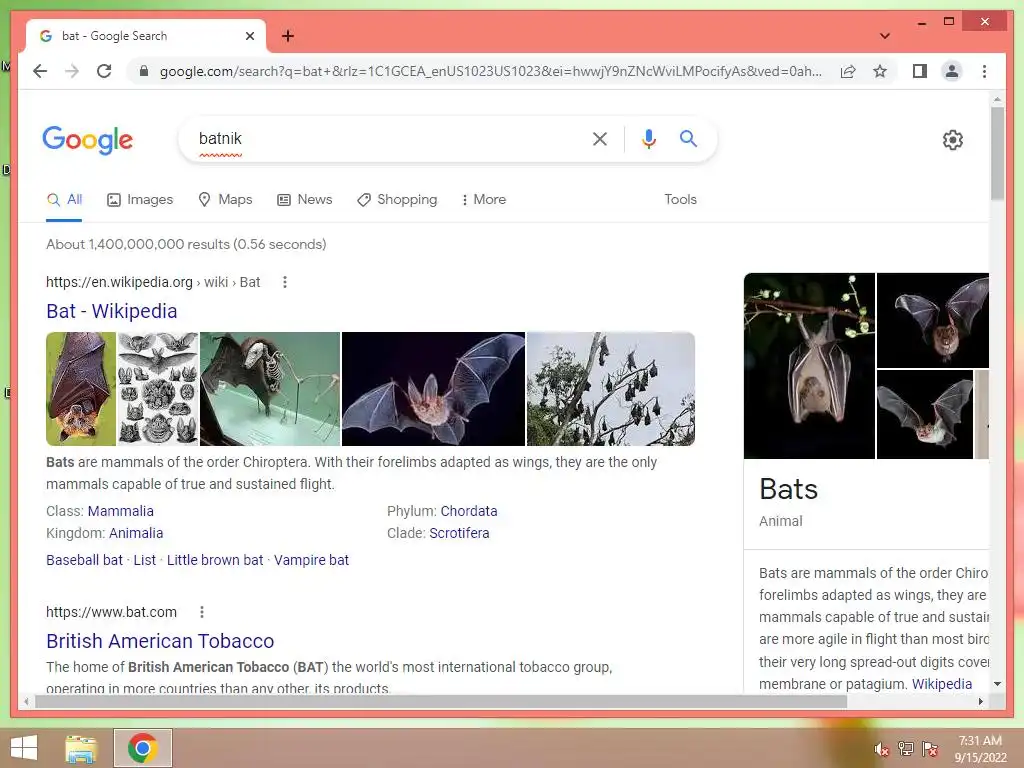Open a new tab with the plus button

[287, 36]
